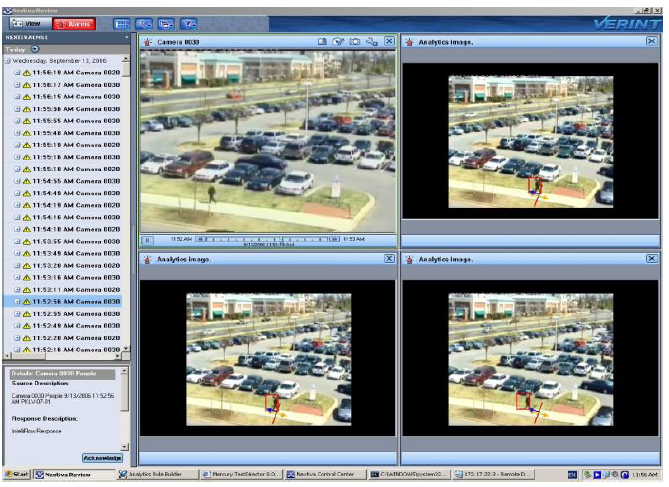Select alarm 11:54:19 AM Camera 0020
The width and height of the screenshot is (669, 487).
point(76,205)
